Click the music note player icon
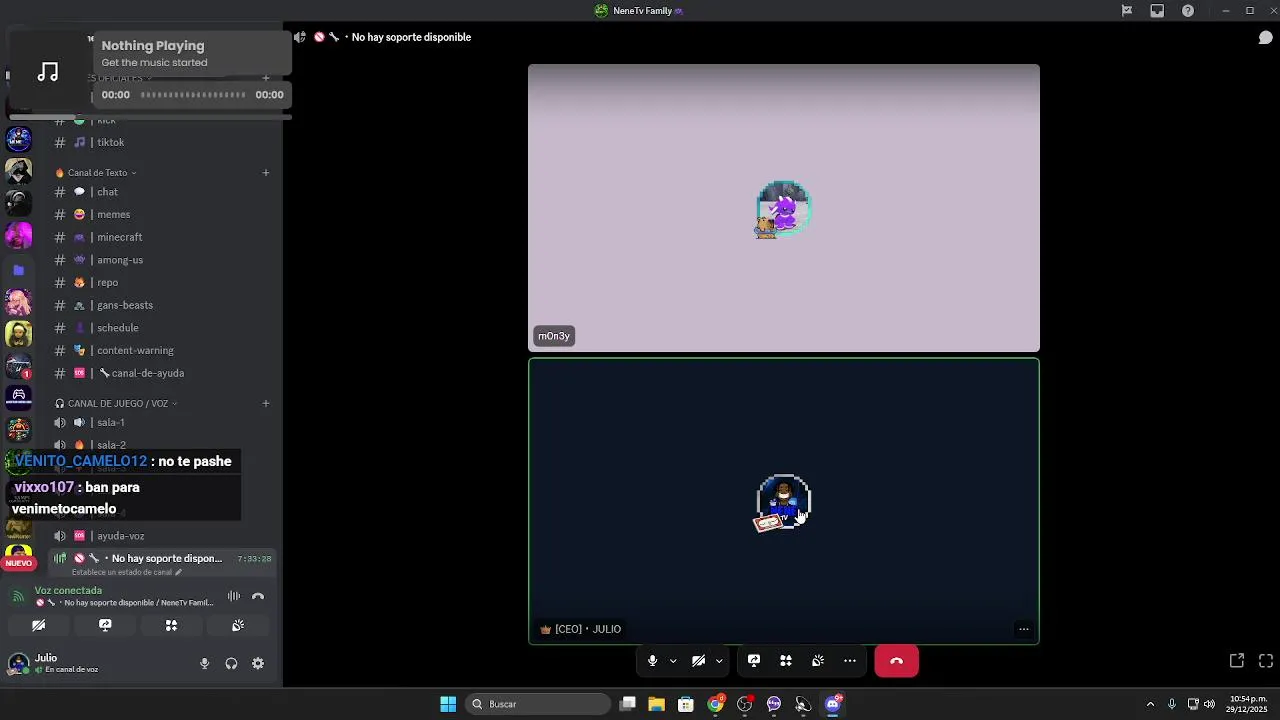Screen dimensions: 1280x720 48,72
